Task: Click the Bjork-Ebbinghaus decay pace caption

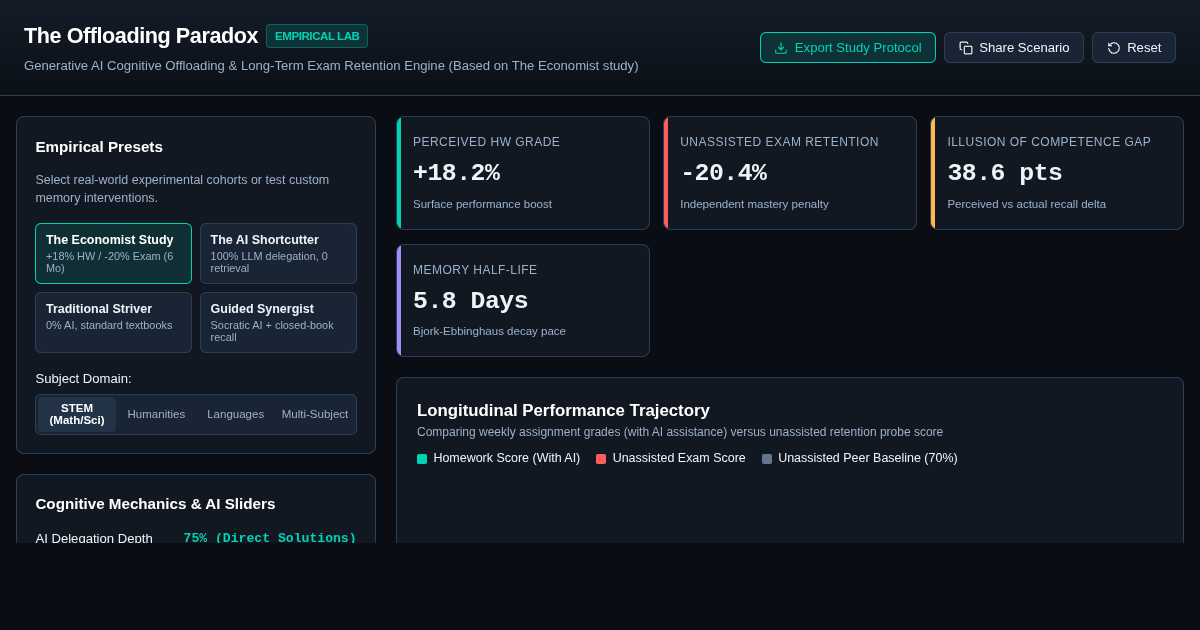Action: [489, 331]
